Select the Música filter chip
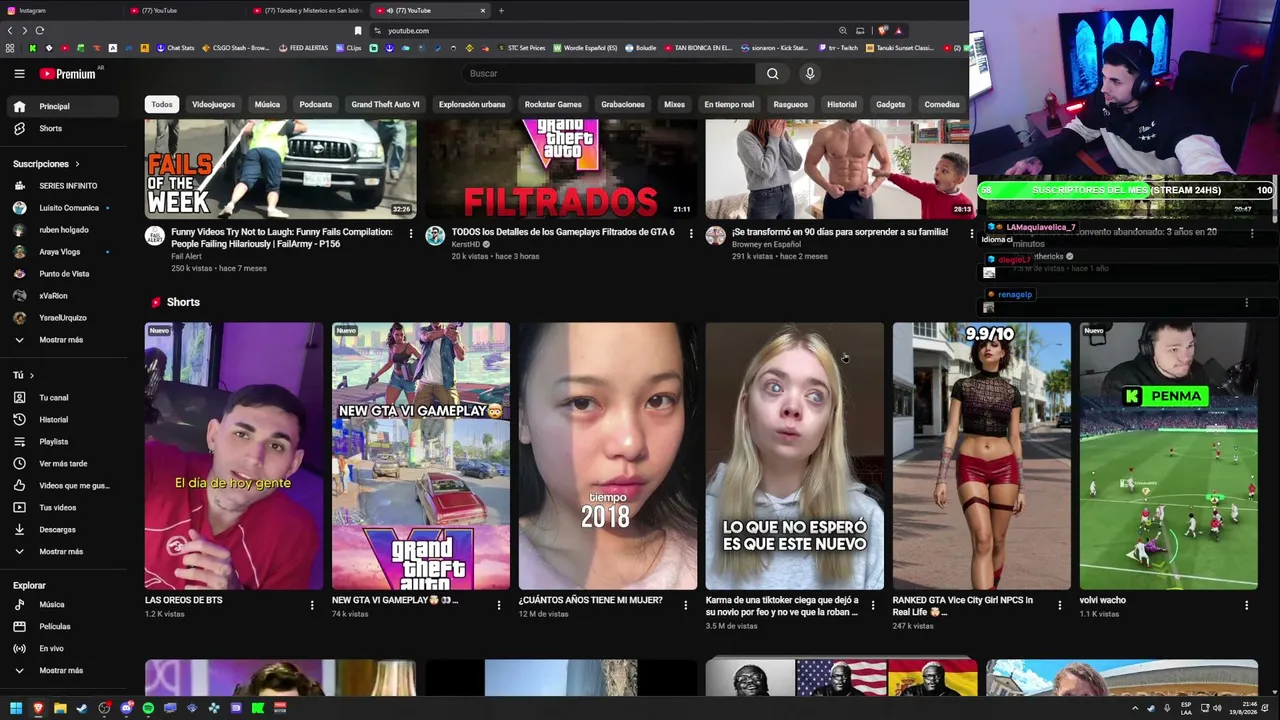The height and width of the screenshot is (720, 1280). point(267,104)
